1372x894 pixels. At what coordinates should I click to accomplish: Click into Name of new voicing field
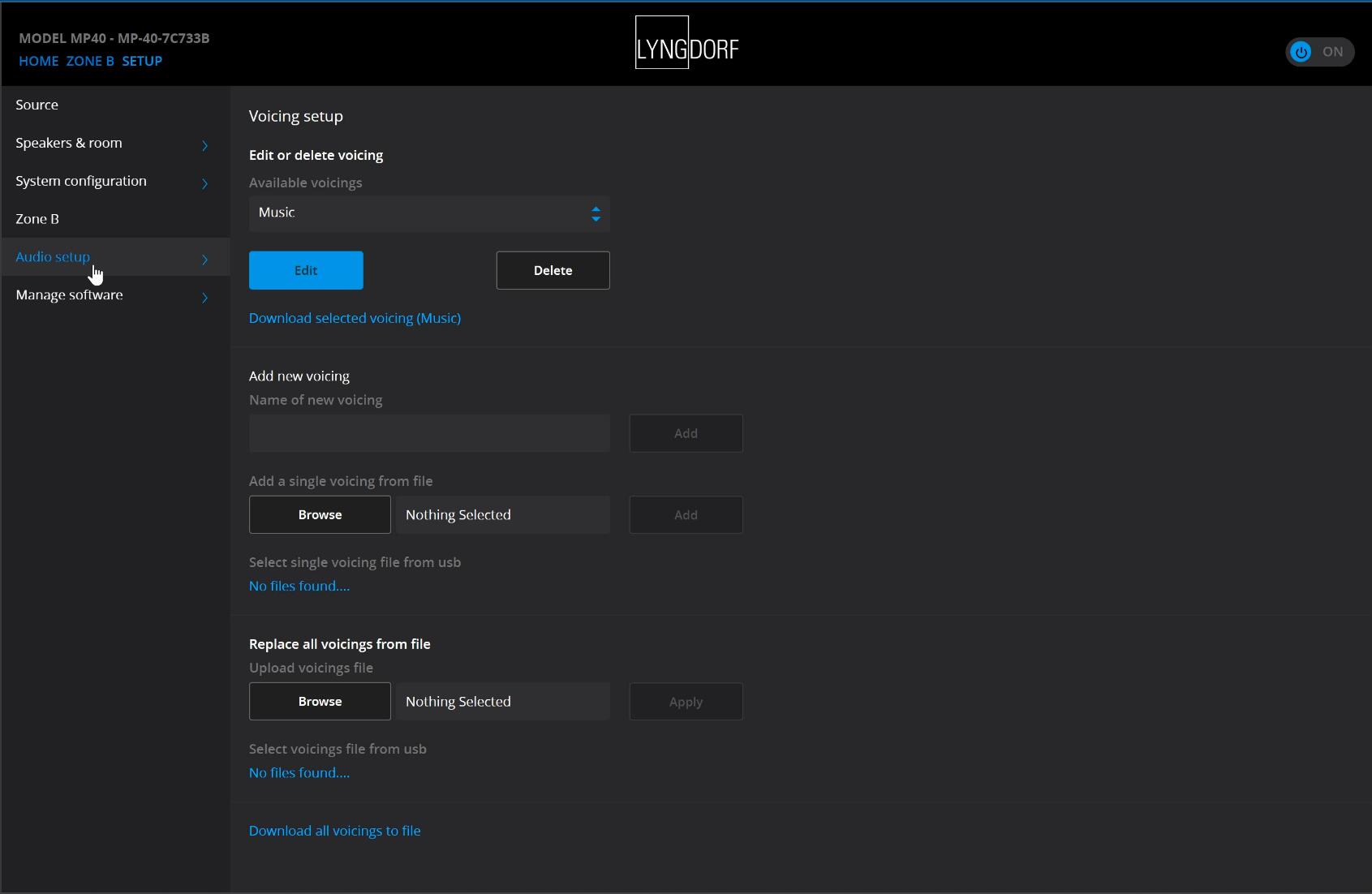click(428, 433)
